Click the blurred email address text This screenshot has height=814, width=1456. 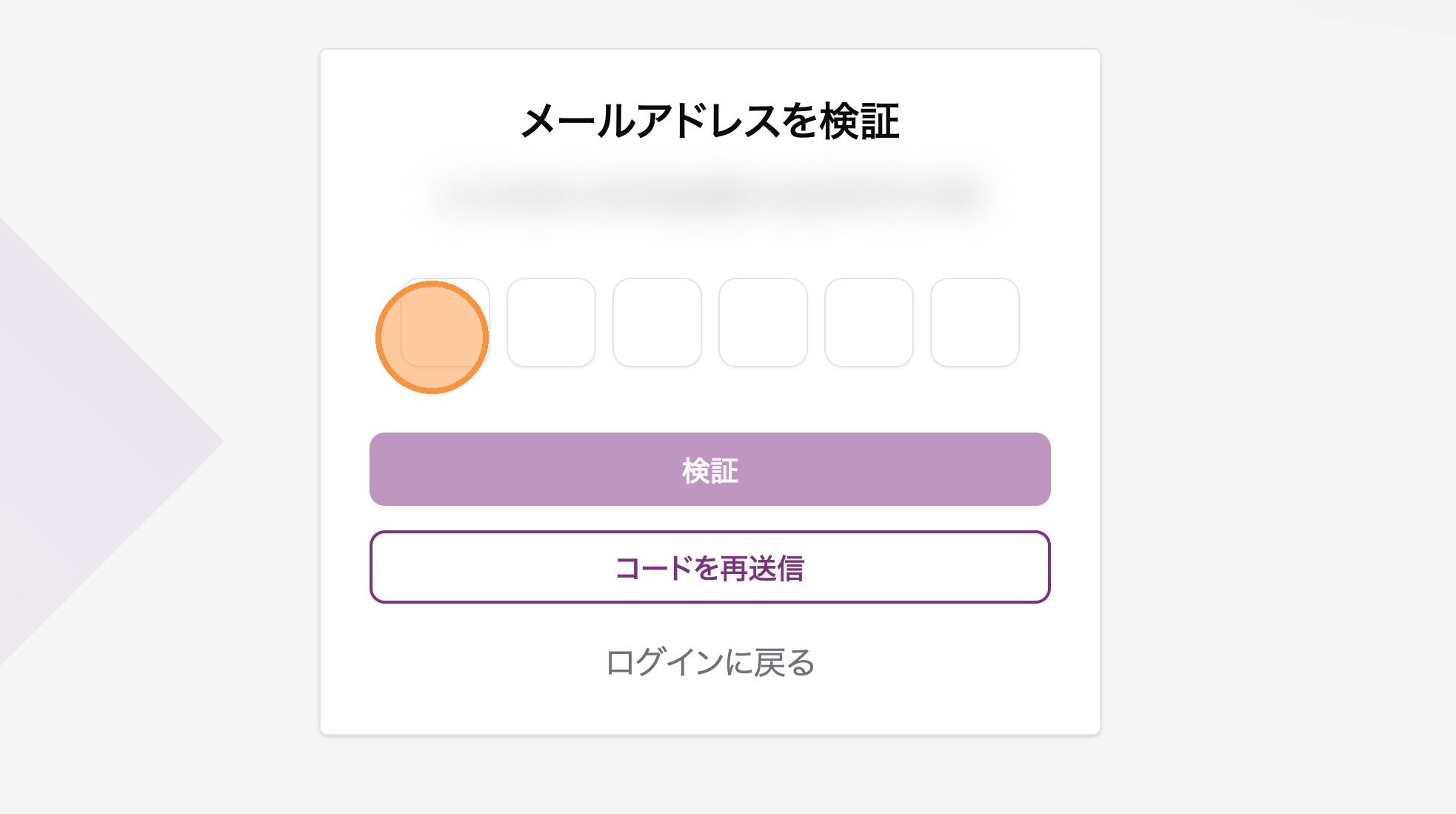coord(709,196)
